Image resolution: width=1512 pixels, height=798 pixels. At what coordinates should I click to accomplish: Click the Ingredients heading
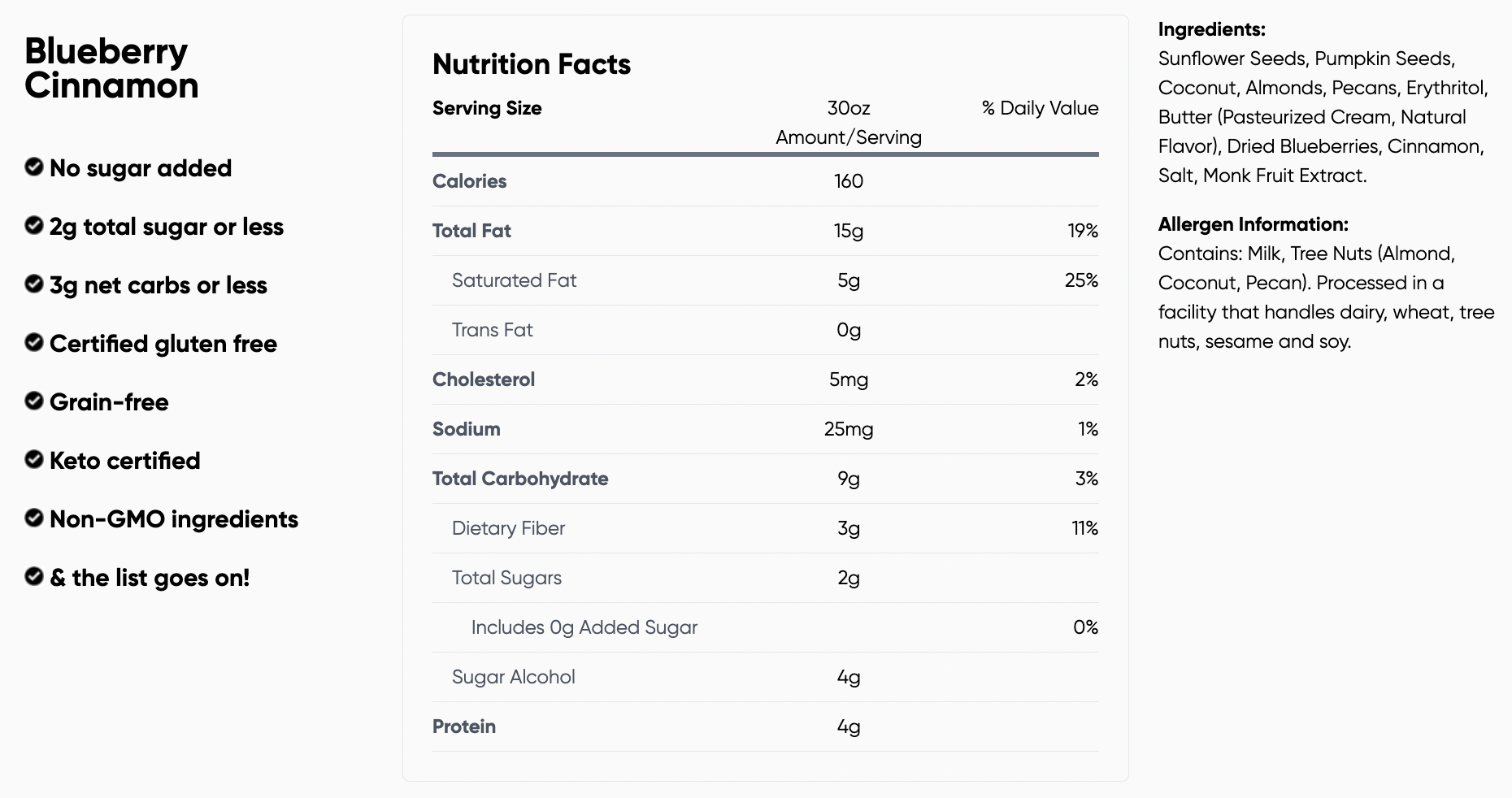(1211, 30)
